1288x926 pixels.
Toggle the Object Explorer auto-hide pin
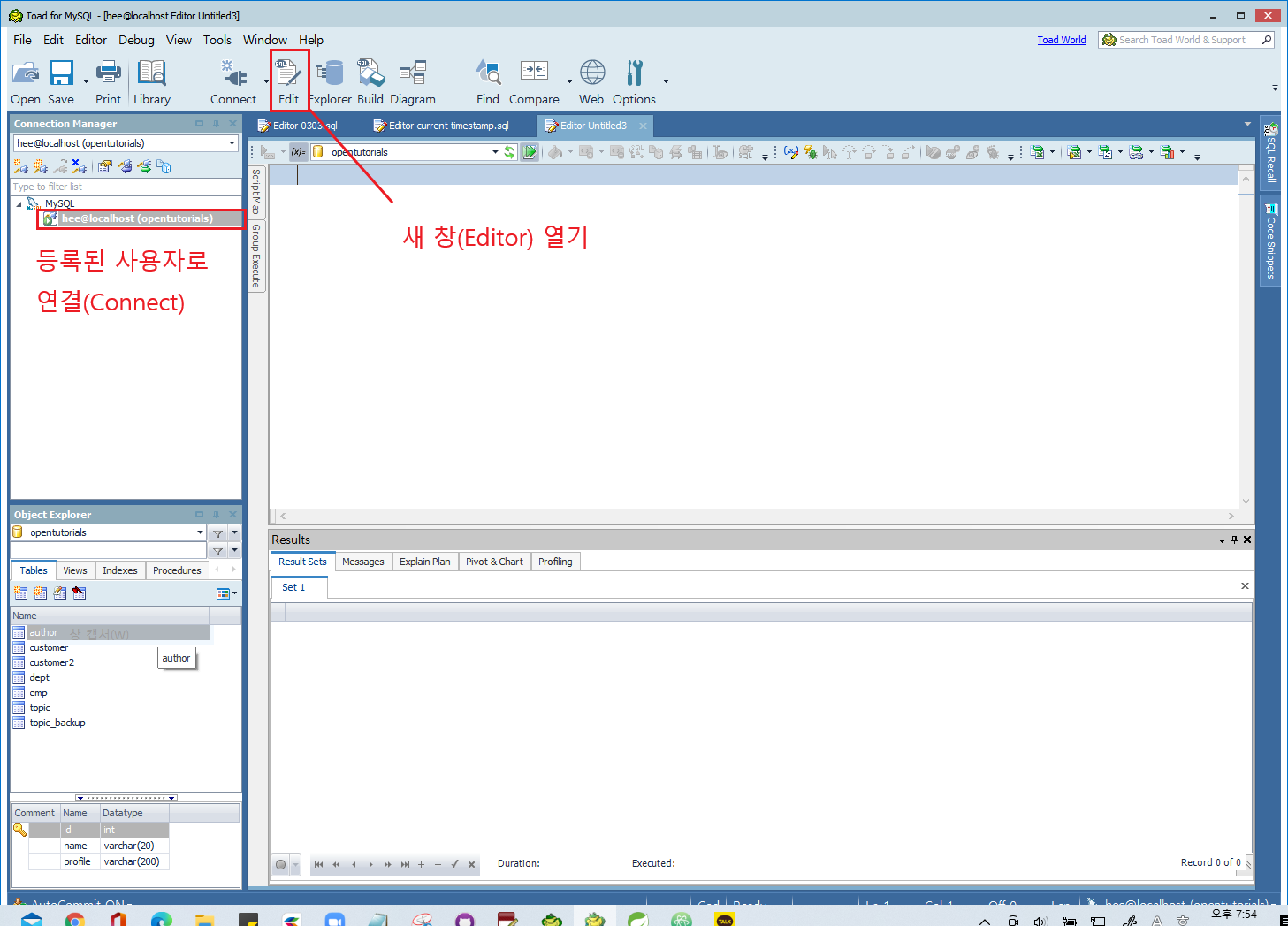click(x=215, y=514)
